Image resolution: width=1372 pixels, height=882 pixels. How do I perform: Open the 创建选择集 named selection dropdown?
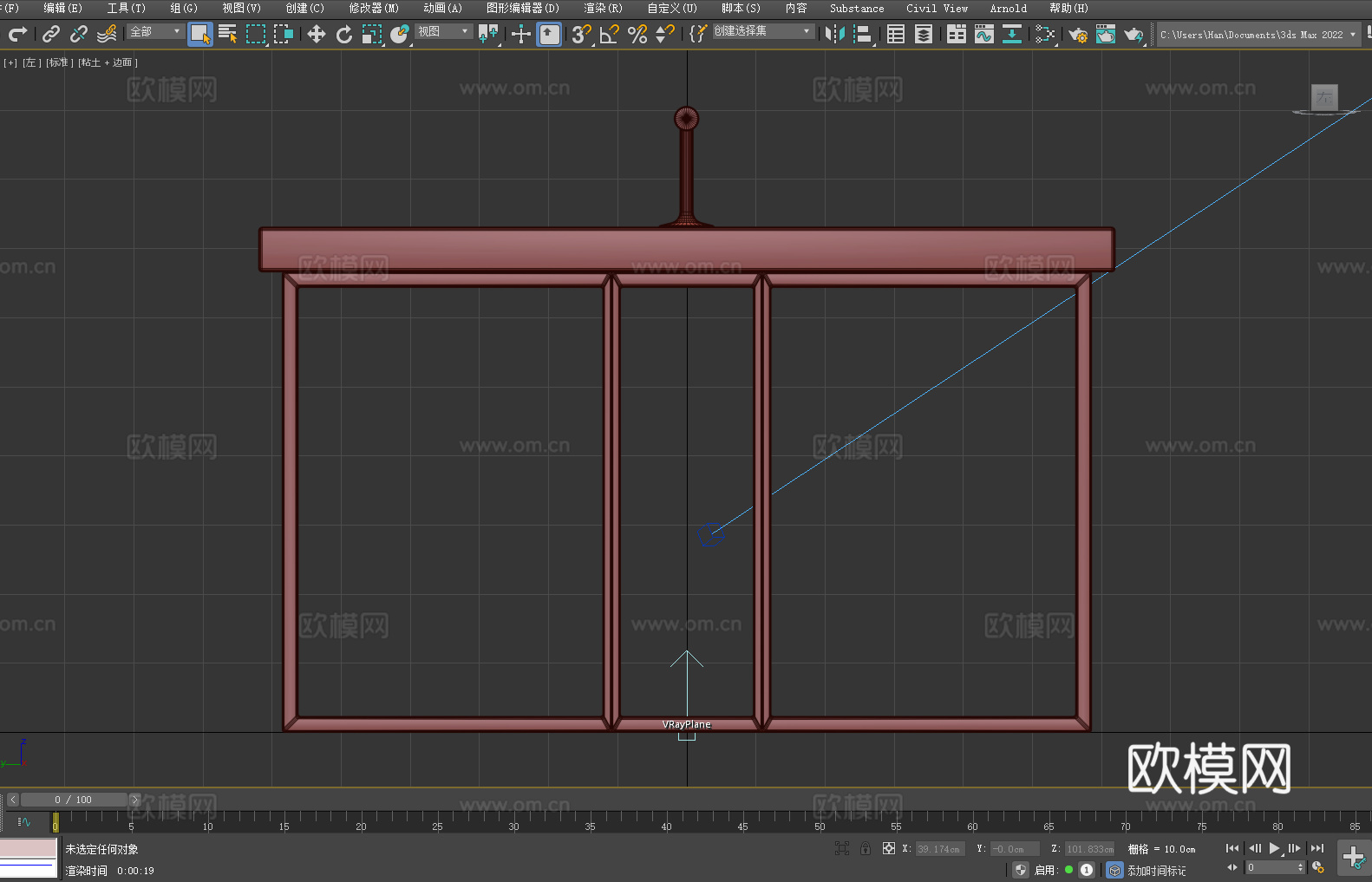pos(763,31)
